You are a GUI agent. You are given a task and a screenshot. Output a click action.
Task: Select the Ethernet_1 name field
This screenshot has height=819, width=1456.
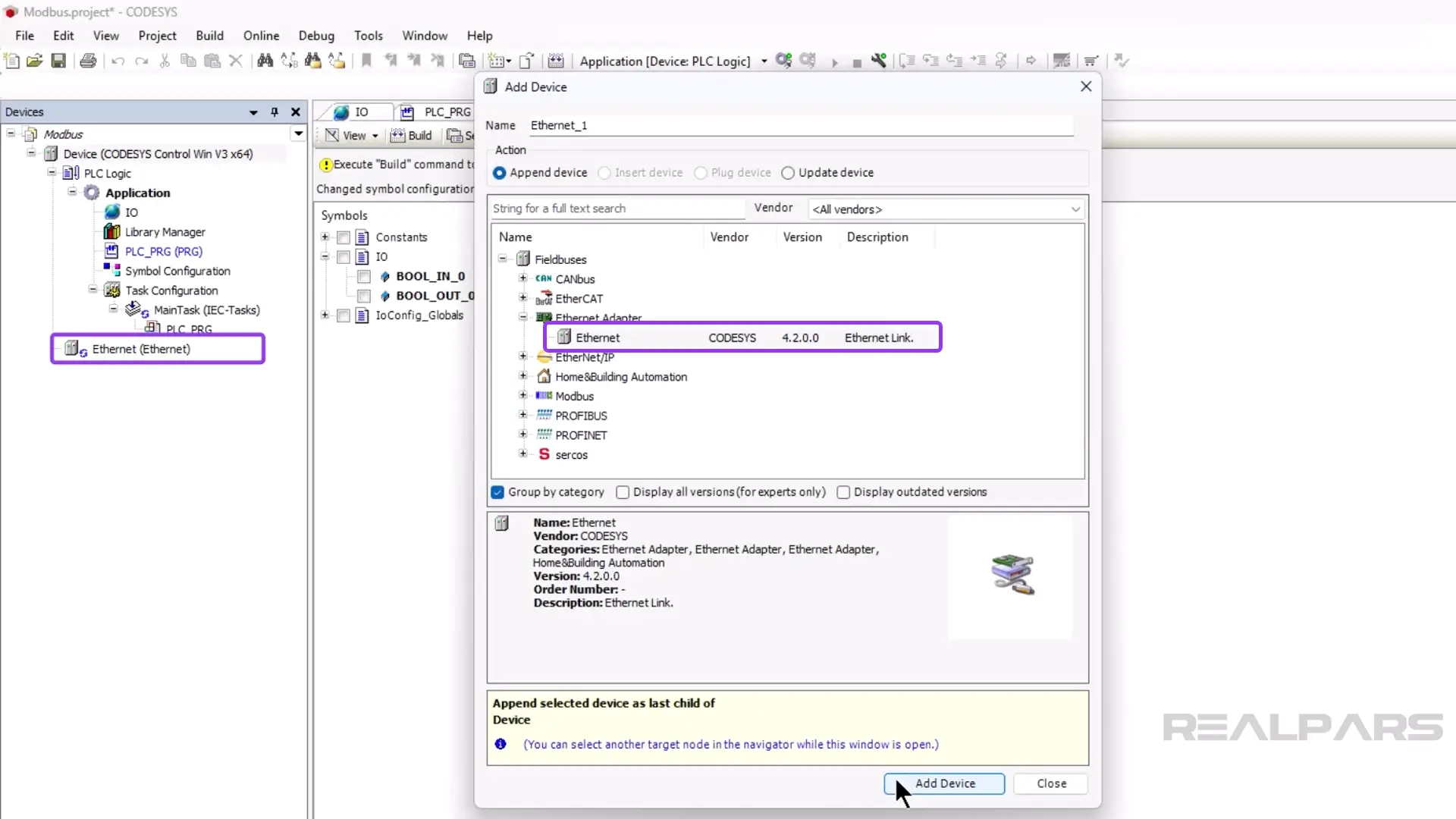(x=802, y=125)
